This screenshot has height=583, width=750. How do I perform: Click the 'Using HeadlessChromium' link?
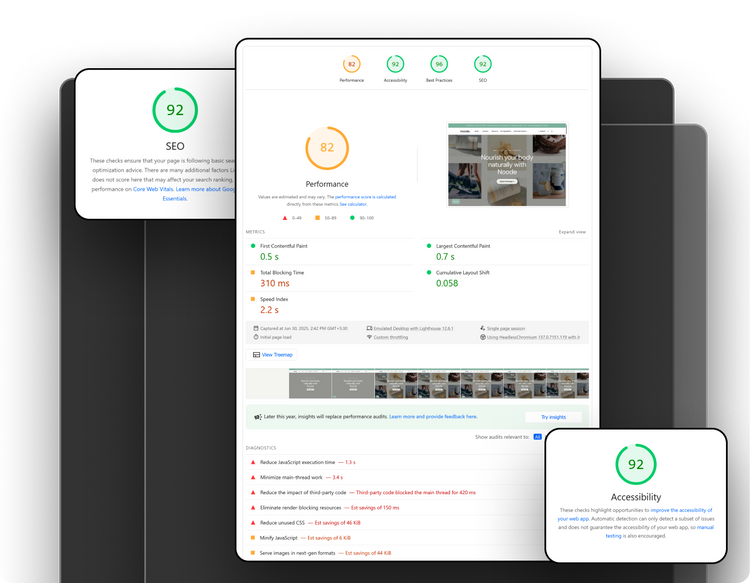533,337
